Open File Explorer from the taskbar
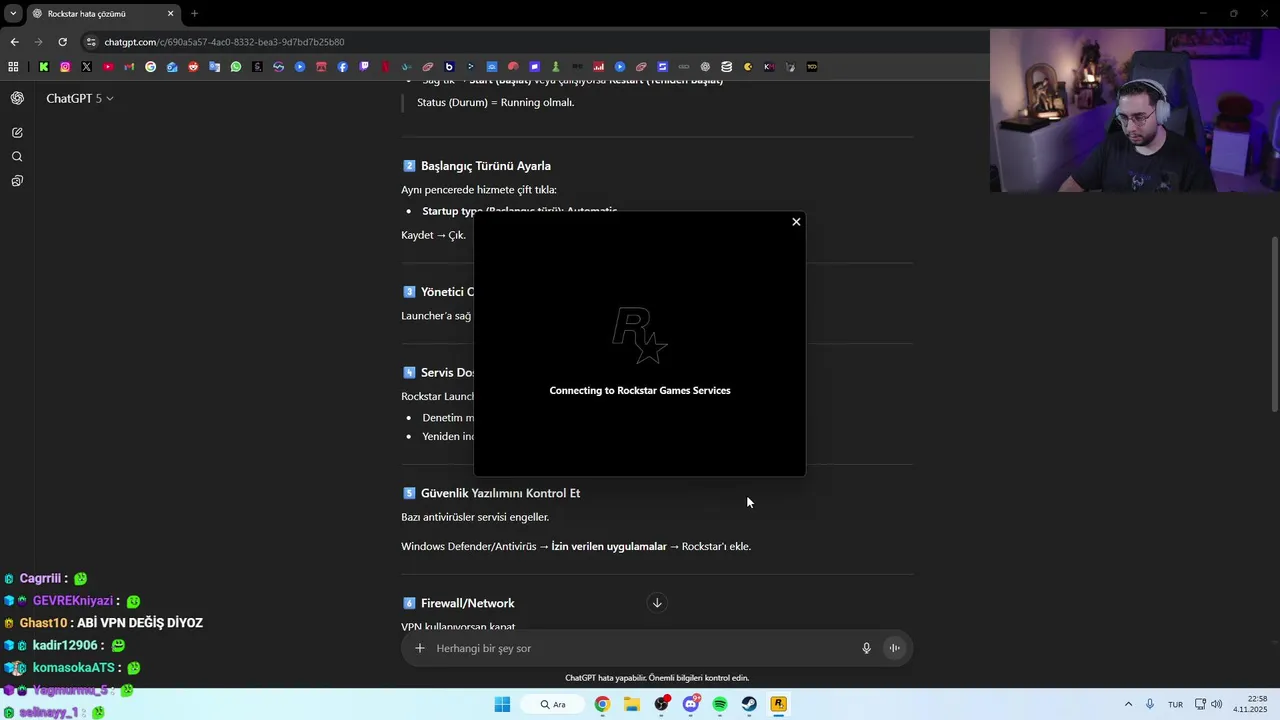 pos(632,704)
